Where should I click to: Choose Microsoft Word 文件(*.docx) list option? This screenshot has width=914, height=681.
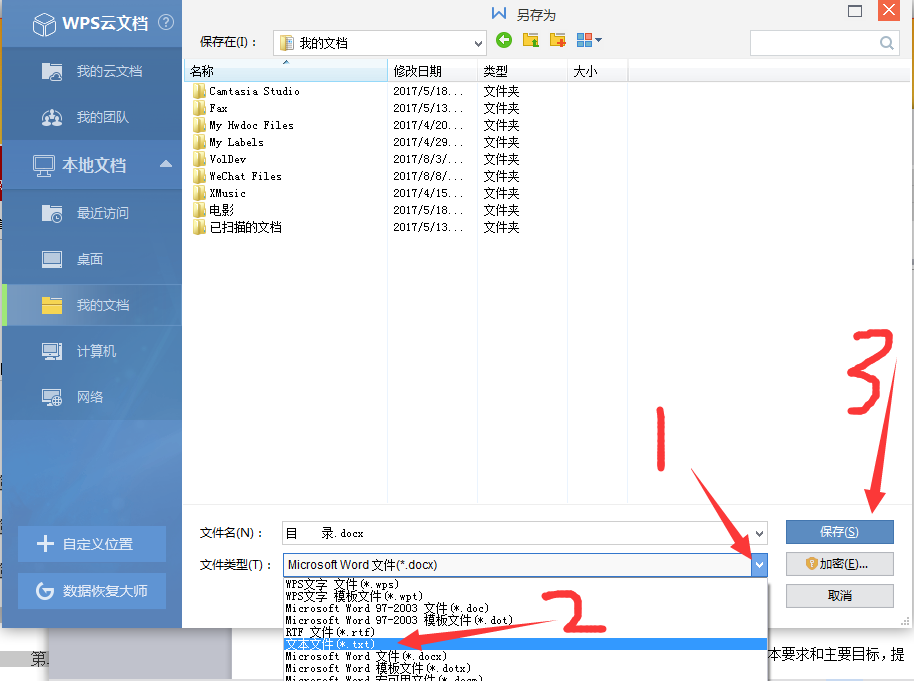pyautogui.click(x=525, y=657)
